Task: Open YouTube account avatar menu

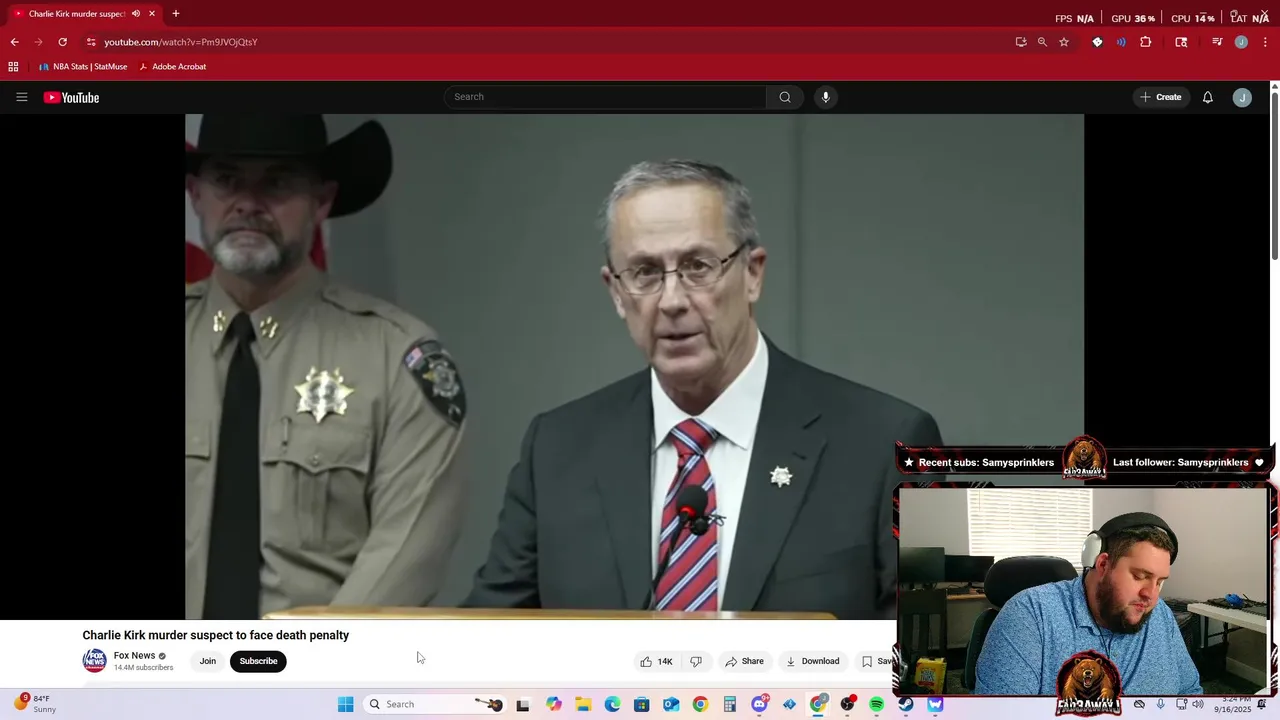Action: tap(1242, 97)
